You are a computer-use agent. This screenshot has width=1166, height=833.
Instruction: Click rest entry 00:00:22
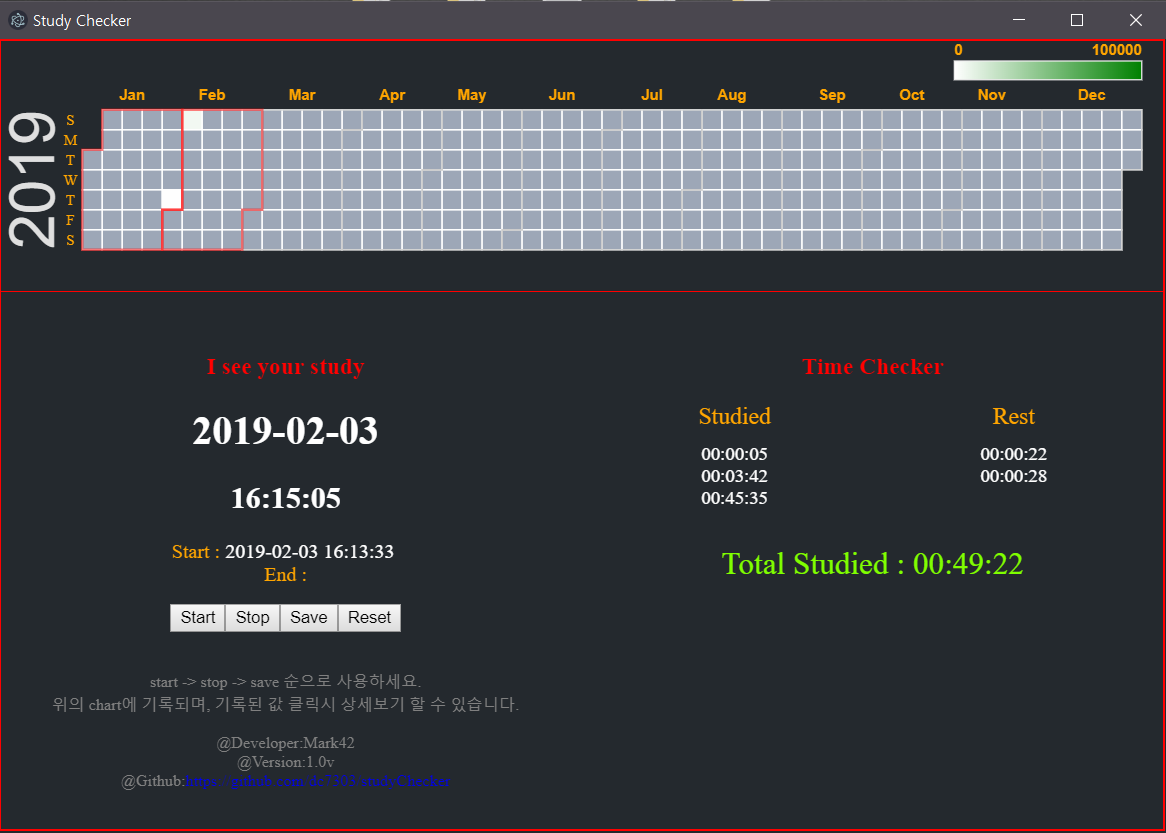click(1014, 454)
